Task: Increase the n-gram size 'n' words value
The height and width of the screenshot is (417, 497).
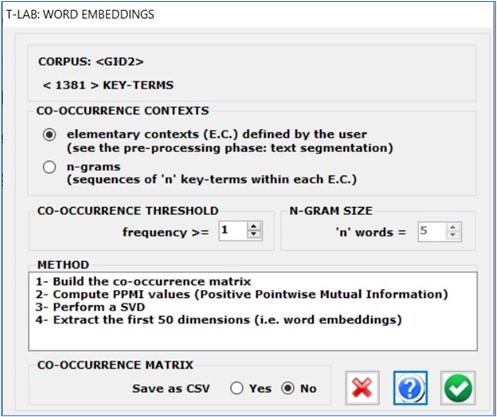Action: pos(453,227)
